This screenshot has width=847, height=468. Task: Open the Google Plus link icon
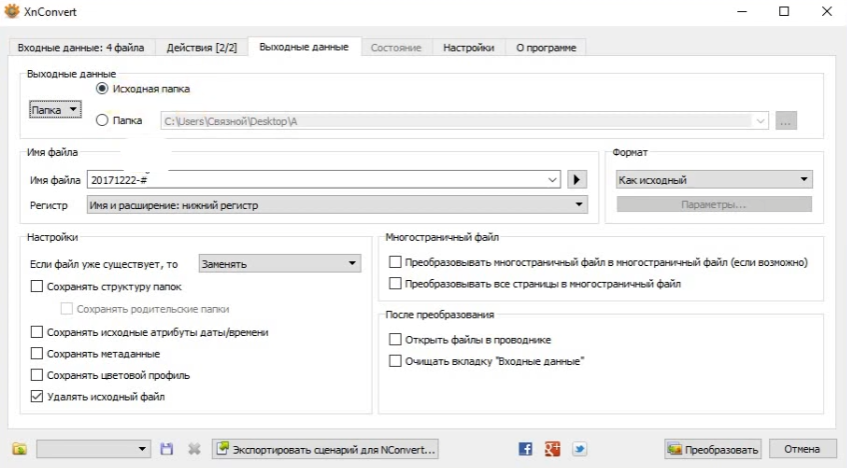click(552, 449)
